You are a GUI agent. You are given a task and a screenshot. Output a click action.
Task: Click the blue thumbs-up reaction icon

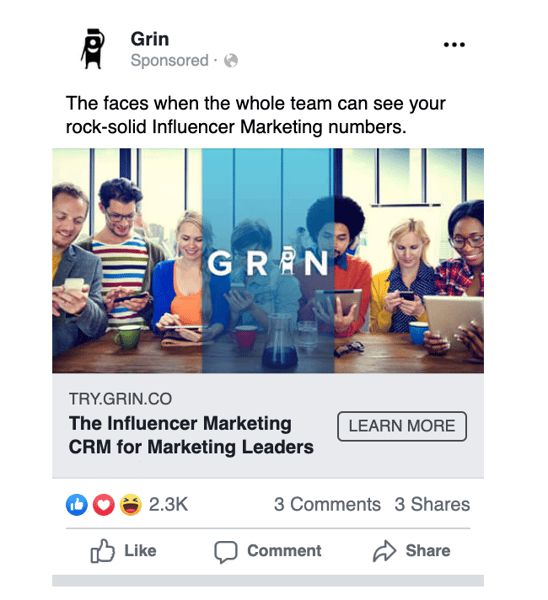[77, 505]
